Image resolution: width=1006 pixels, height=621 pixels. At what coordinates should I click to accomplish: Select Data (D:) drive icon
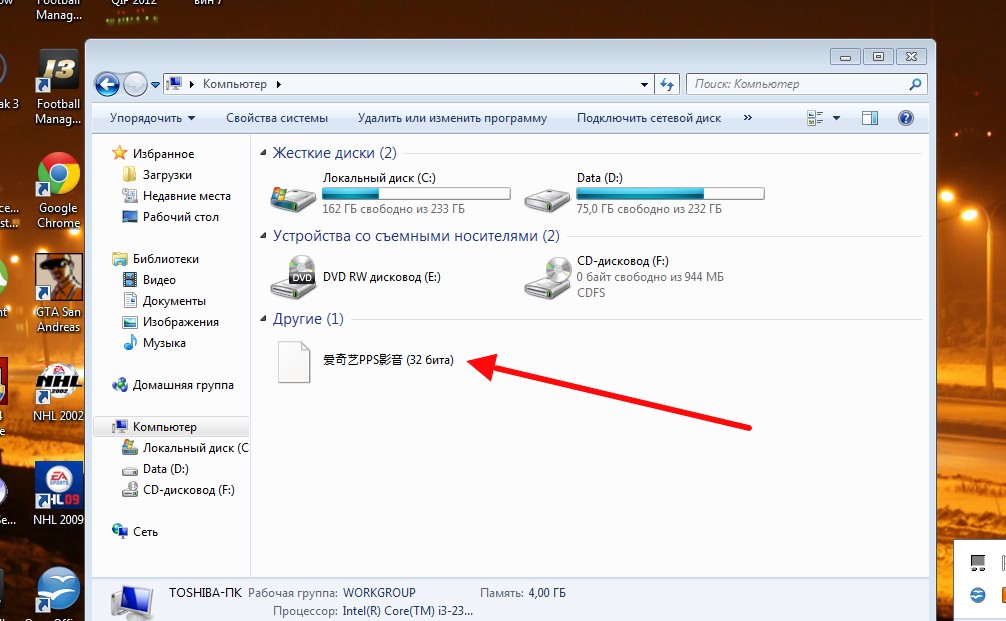click(547, 200)
